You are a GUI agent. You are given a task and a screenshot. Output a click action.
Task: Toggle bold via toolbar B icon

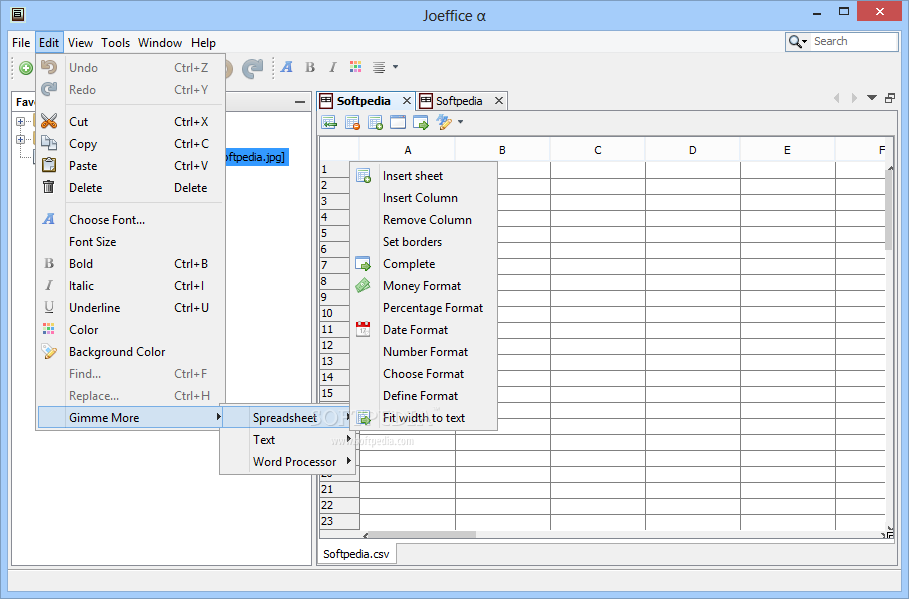310,67
